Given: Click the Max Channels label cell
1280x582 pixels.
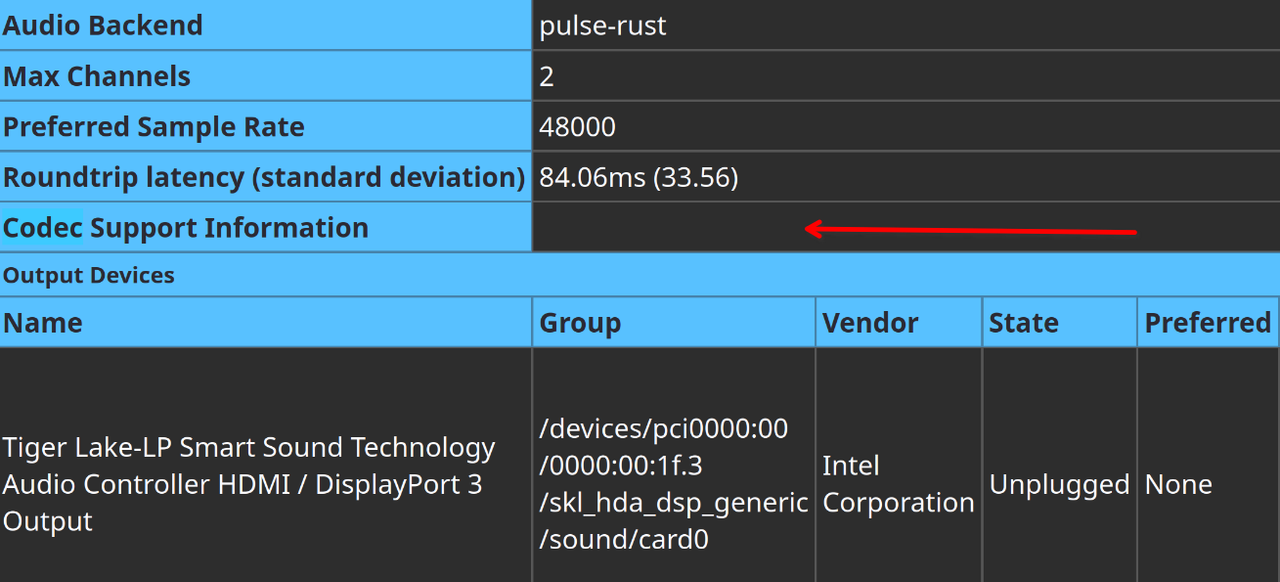Looking at the screenshot, I should pos(265,76).
